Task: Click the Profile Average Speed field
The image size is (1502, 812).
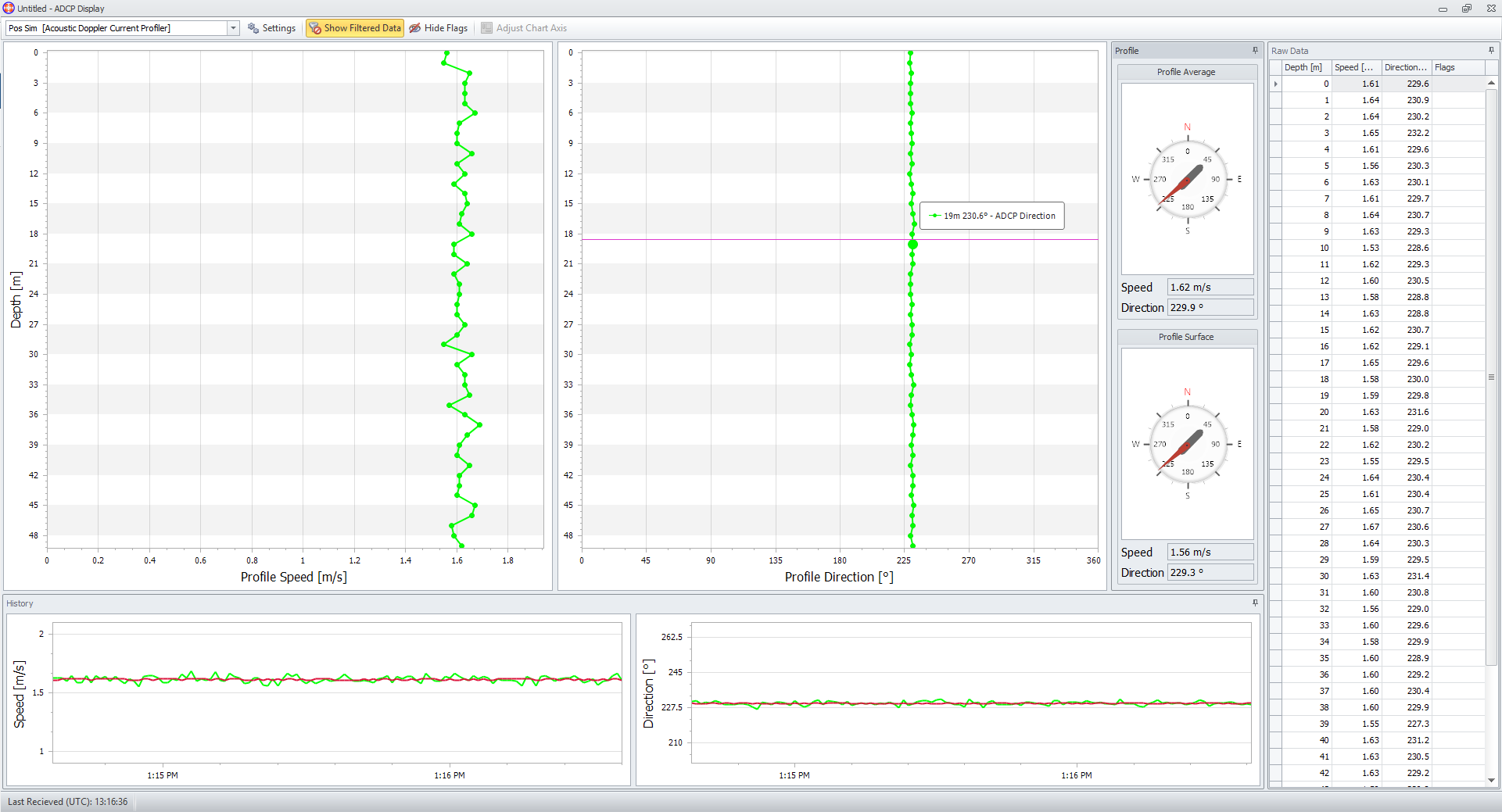Action: click(x=1209, y=288)
